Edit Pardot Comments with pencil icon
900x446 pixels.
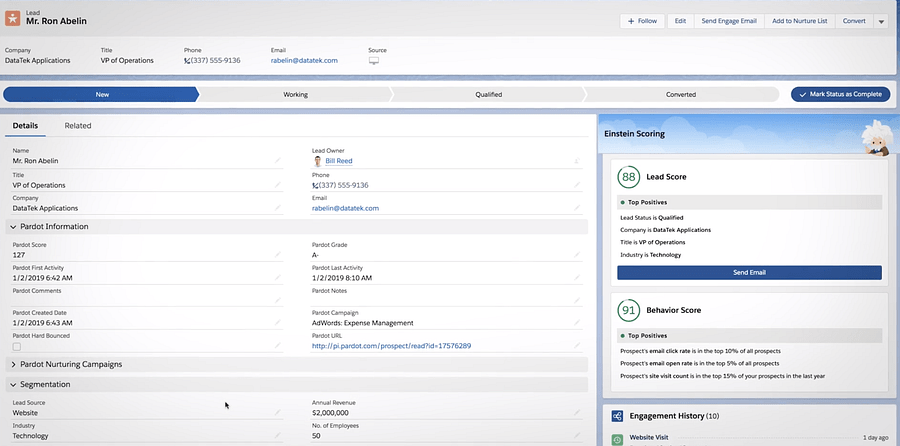point(278,300)
